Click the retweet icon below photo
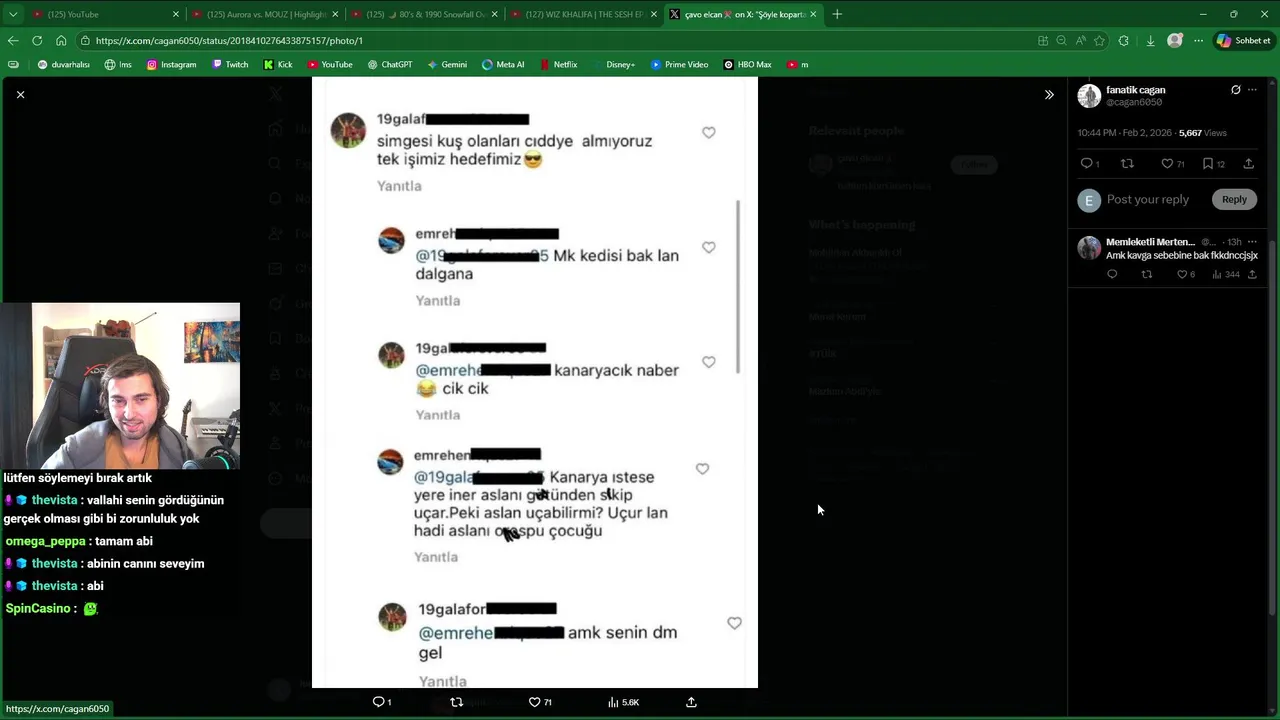The image size is (1280, 720). tap(457, 702)
